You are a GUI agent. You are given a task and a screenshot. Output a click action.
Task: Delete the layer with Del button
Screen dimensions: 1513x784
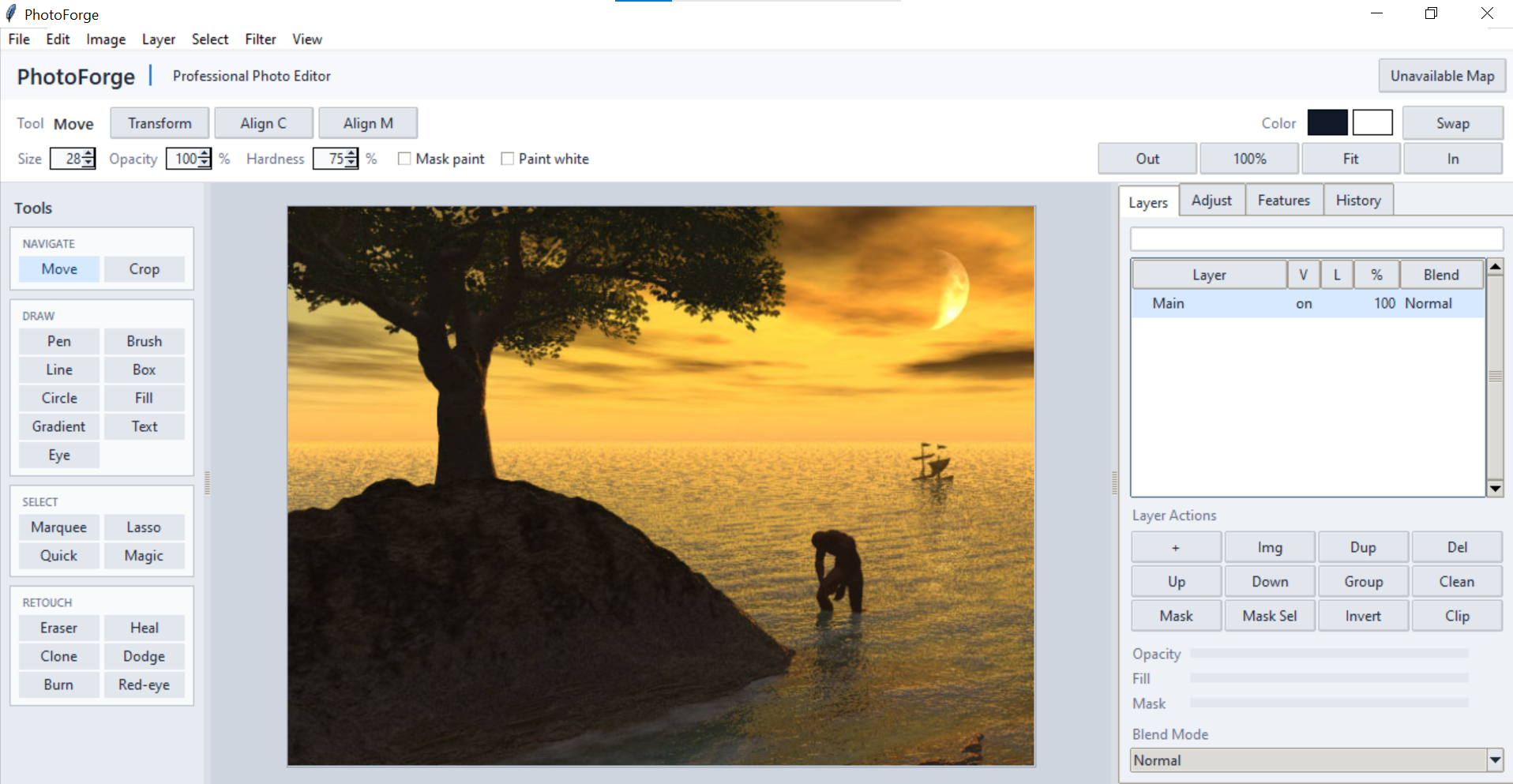coord(1457,547)
